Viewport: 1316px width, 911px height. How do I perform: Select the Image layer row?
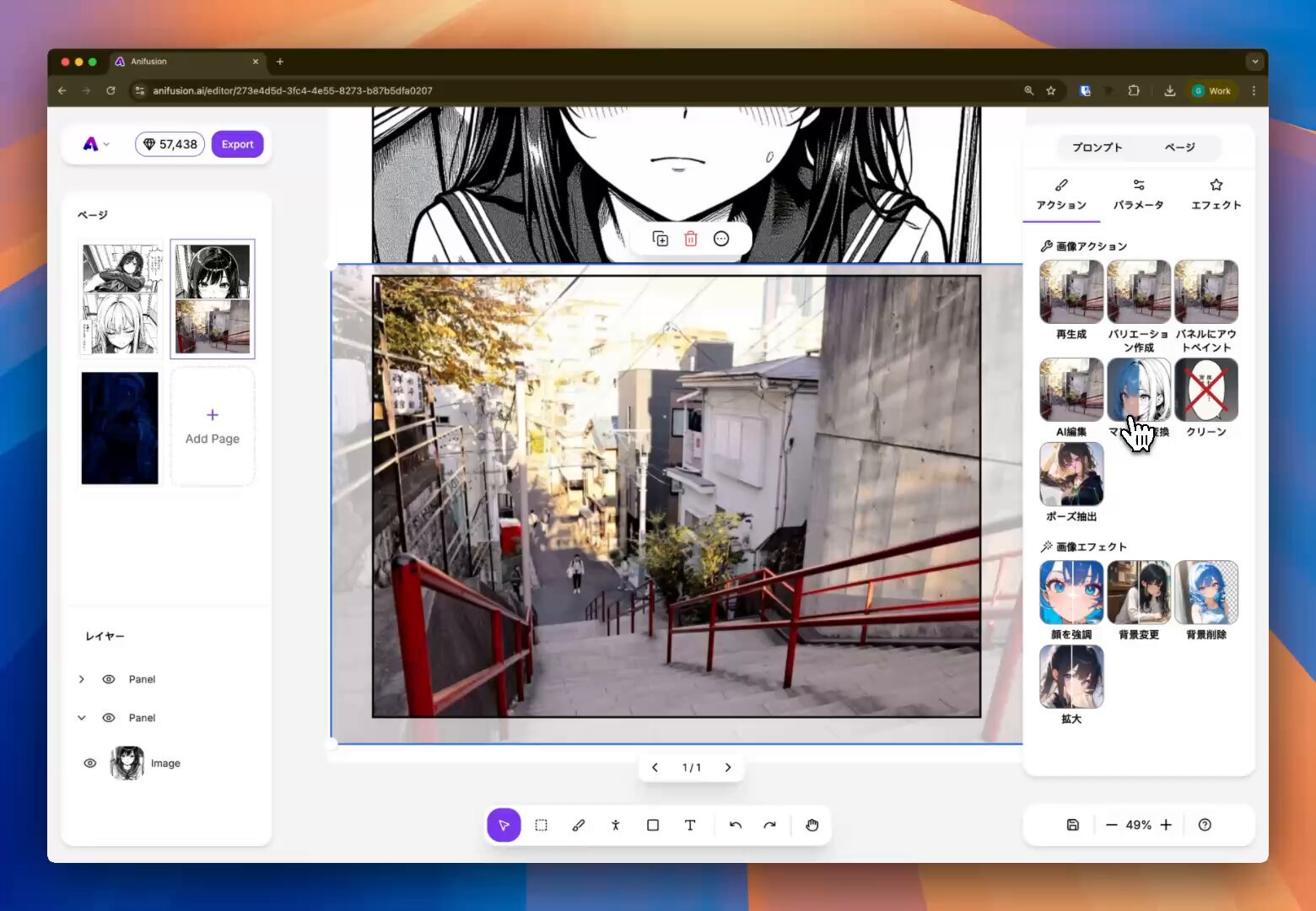(166, 763)
